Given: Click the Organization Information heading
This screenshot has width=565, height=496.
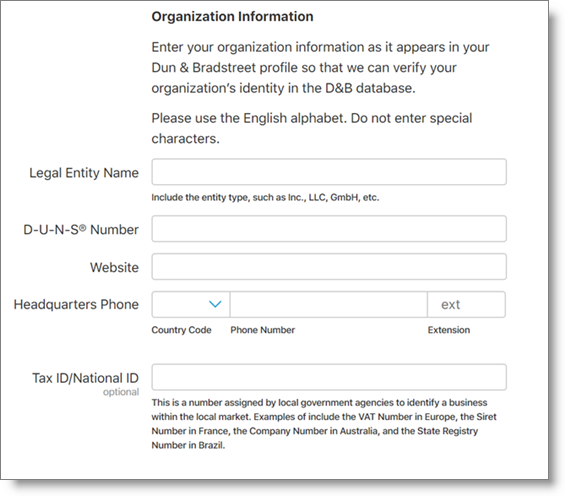Looking at the screenshot, I should (x=232, y=17).
